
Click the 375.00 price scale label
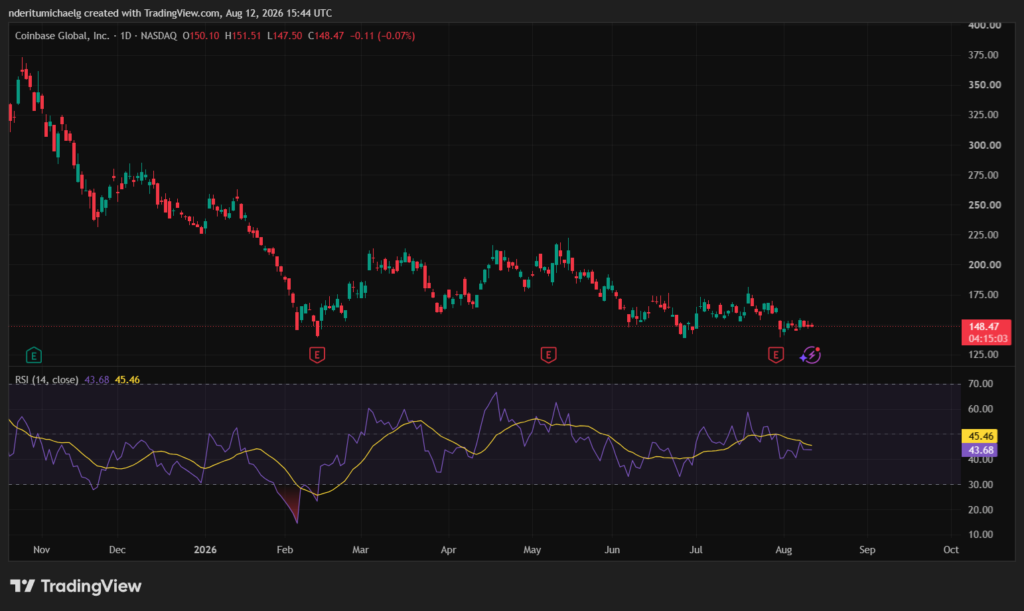tap(984, 55)
